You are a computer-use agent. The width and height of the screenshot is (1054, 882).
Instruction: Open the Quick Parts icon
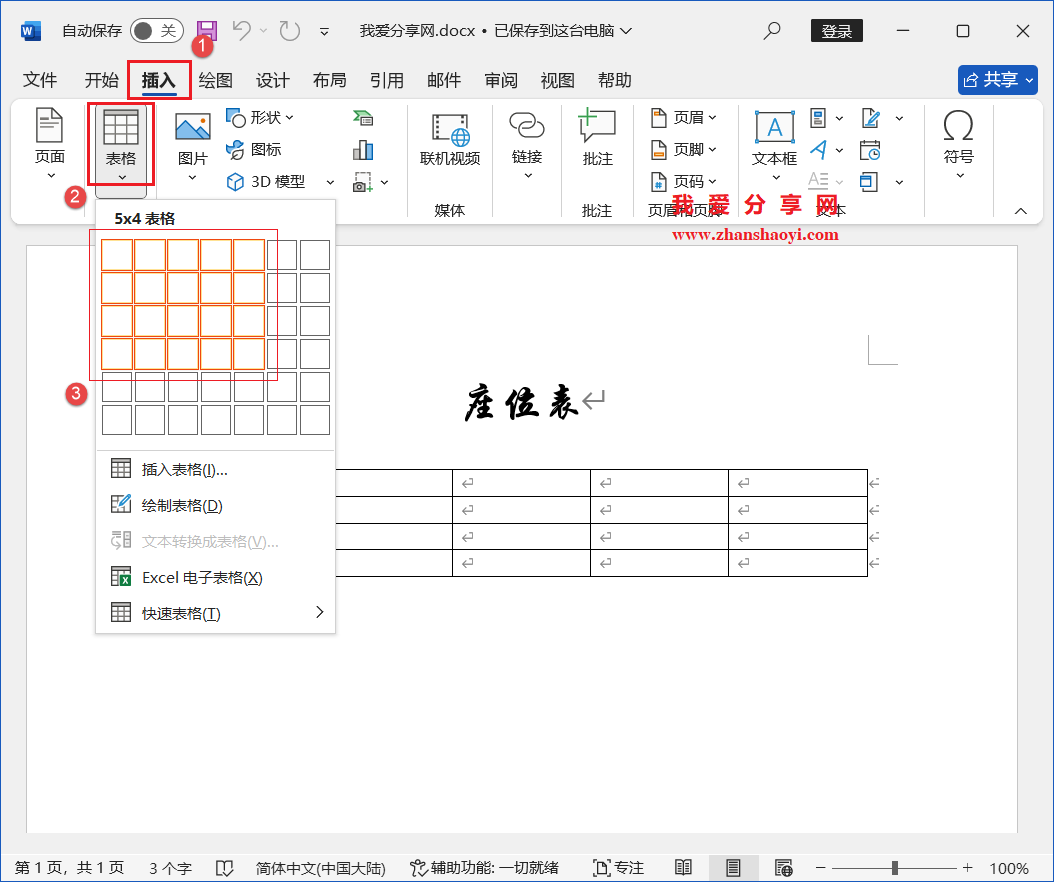[x=818, y=118]
